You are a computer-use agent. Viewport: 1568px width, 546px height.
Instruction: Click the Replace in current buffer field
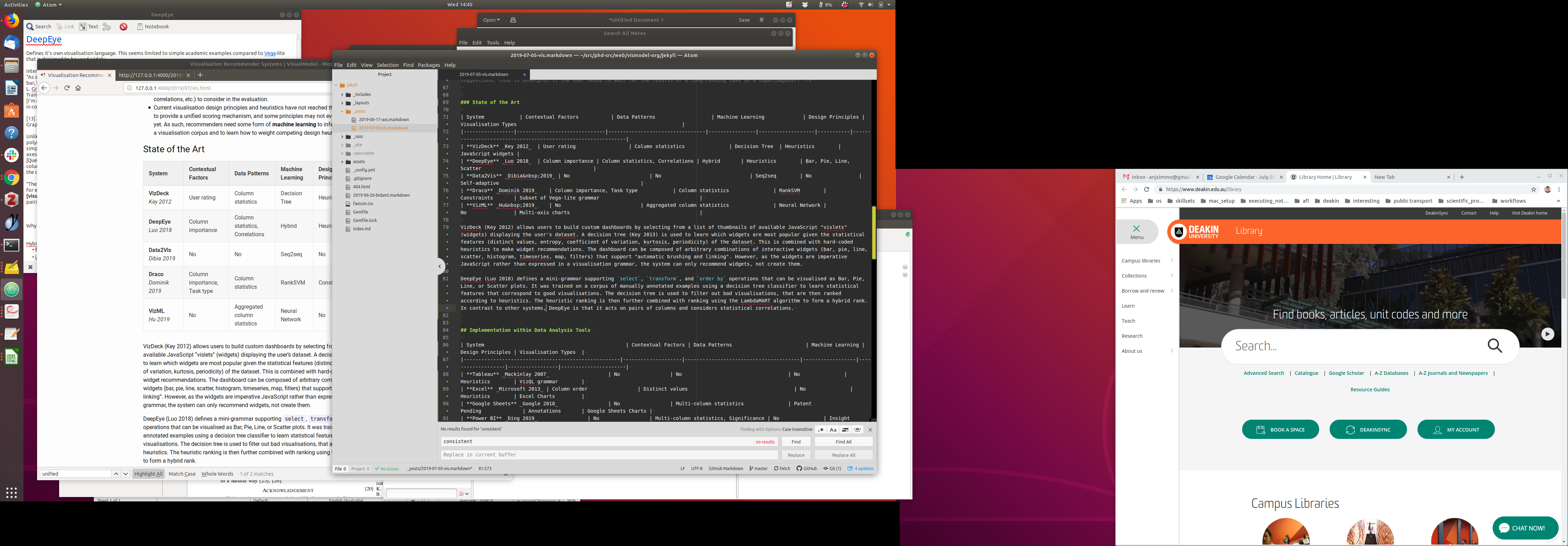click(x=609, y=455)
